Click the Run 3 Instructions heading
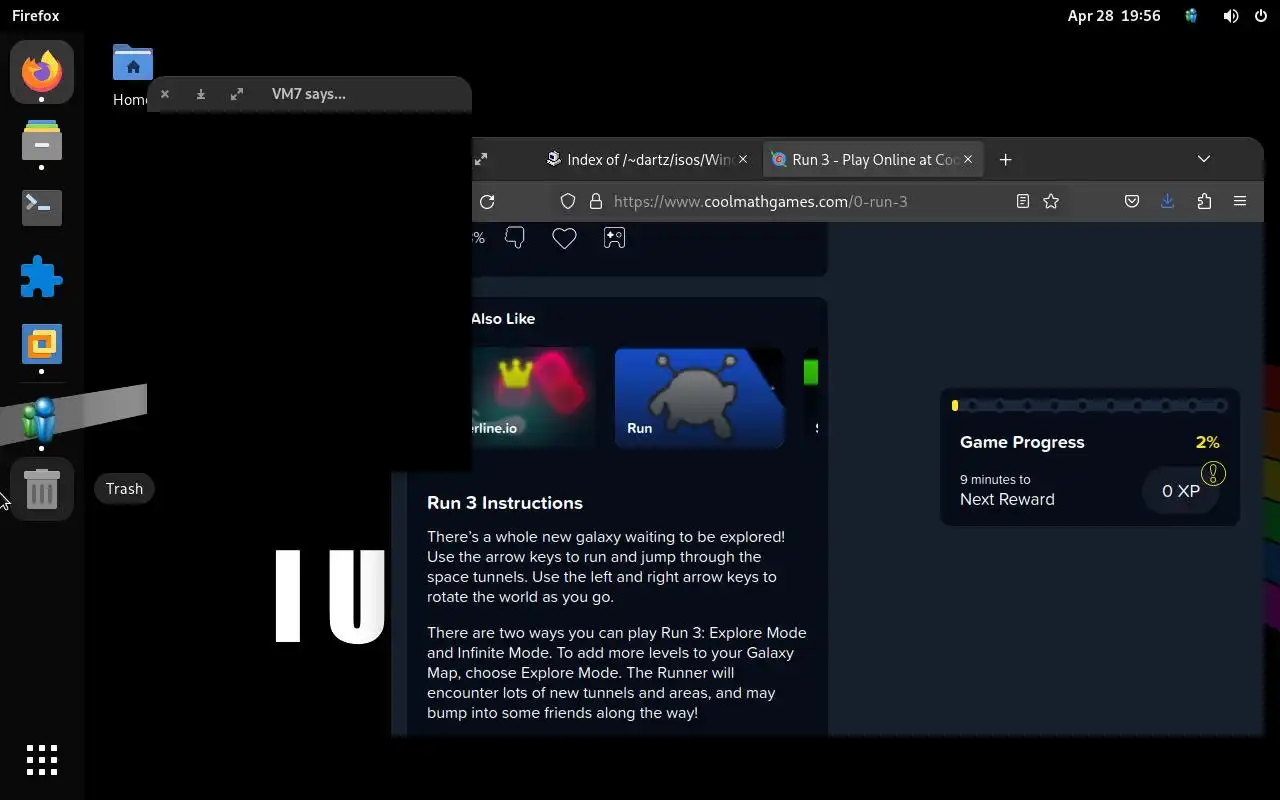The height and width of the screenshot is (800, 1280). click(x=505, y=503)
